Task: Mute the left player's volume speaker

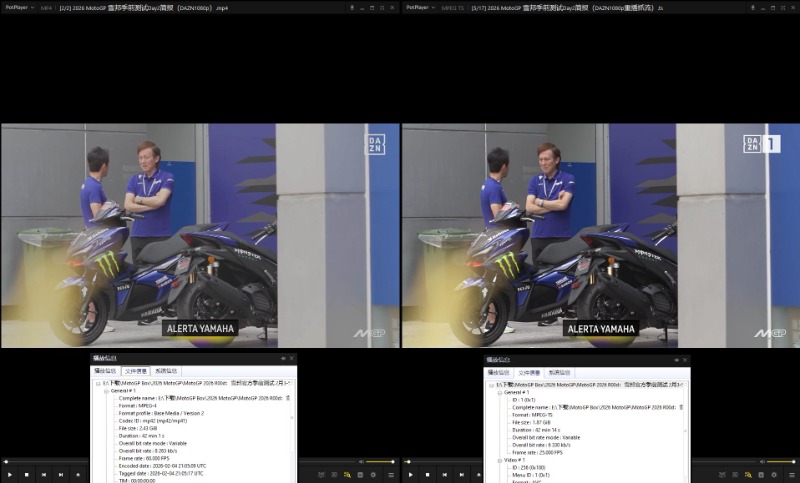Action: pos(360,461)
